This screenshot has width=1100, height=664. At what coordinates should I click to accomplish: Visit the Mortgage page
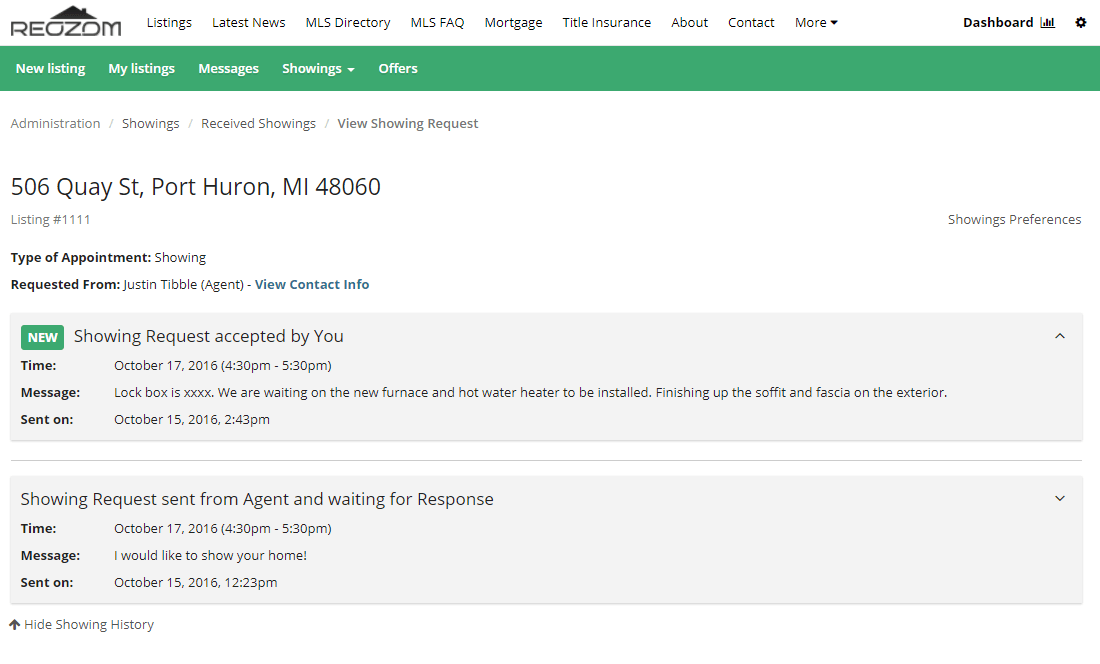pos(513,23)
